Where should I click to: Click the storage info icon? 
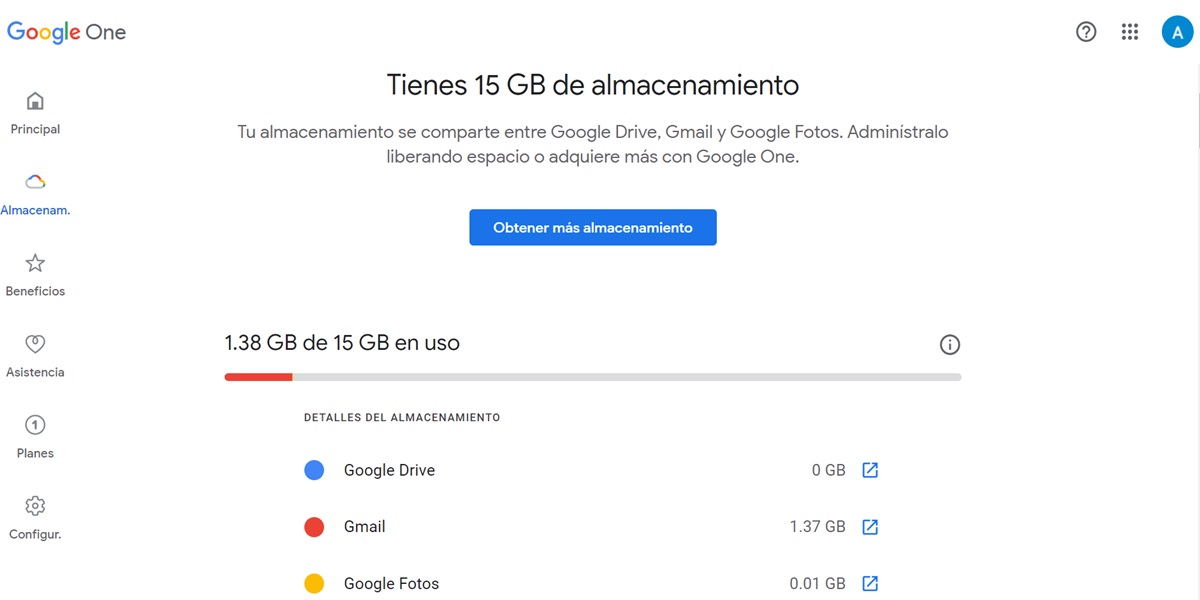point(950,344)
